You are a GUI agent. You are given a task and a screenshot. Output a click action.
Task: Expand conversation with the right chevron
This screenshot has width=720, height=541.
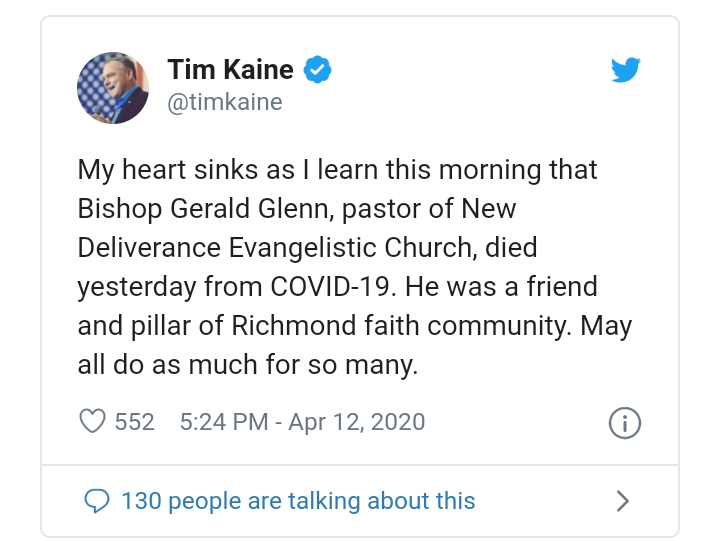pos(622,500)
